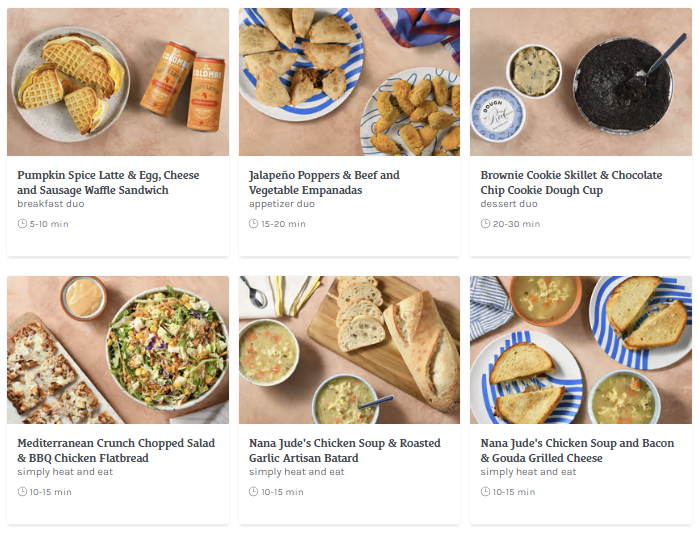The width and height of the screenshot is (699, 536).
Task: Click the dessert duo label
Action: tap(509, 204)
